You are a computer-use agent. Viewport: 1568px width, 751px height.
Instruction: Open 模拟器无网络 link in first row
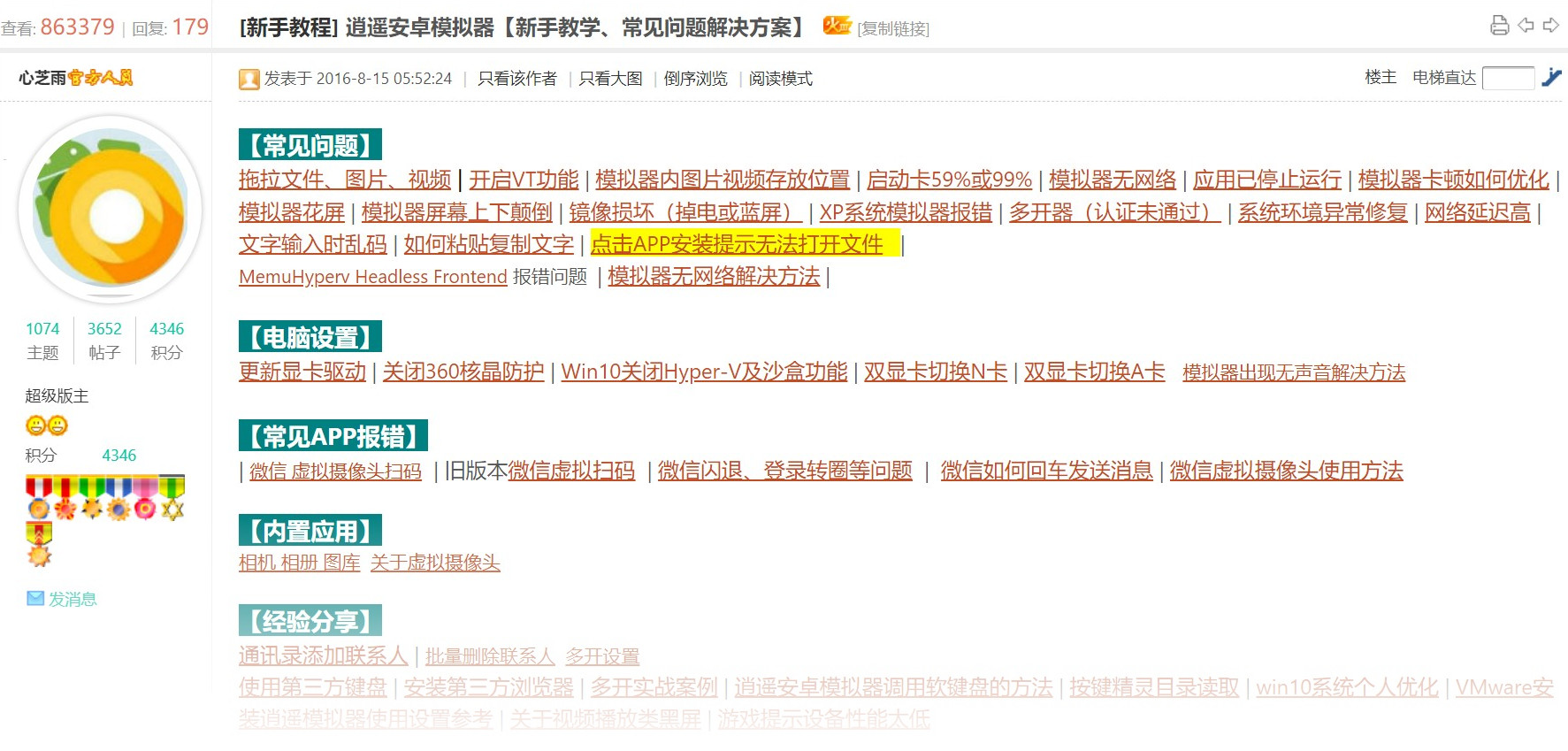[x=1113, y=180]
